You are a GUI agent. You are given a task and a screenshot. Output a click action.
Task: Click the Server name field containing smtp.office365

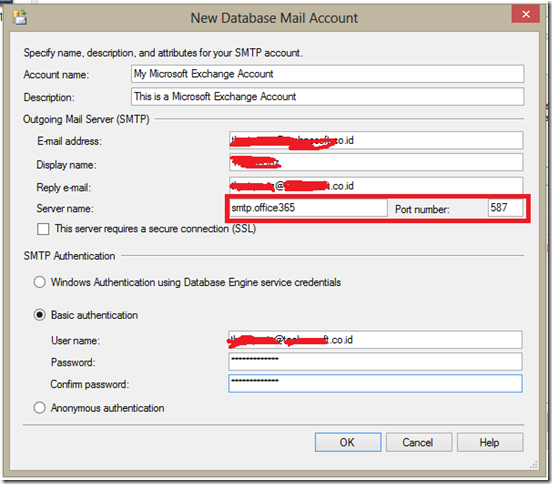[x=308, y=208]
